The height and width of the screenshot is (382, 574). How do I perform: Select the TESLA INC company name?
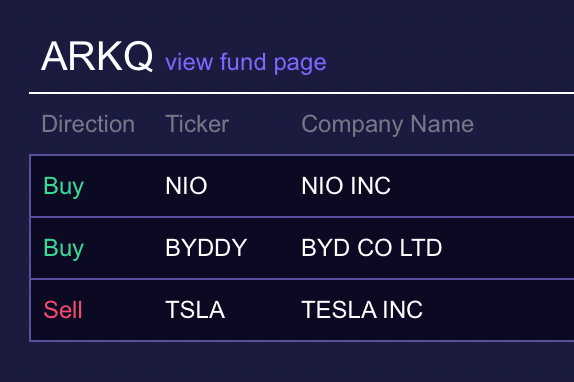[362, 310]
